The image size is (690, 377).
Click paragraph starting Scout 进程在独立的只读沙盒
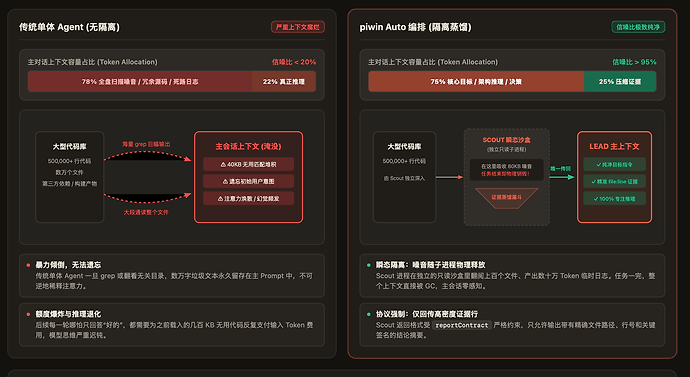tap(515, 281)
